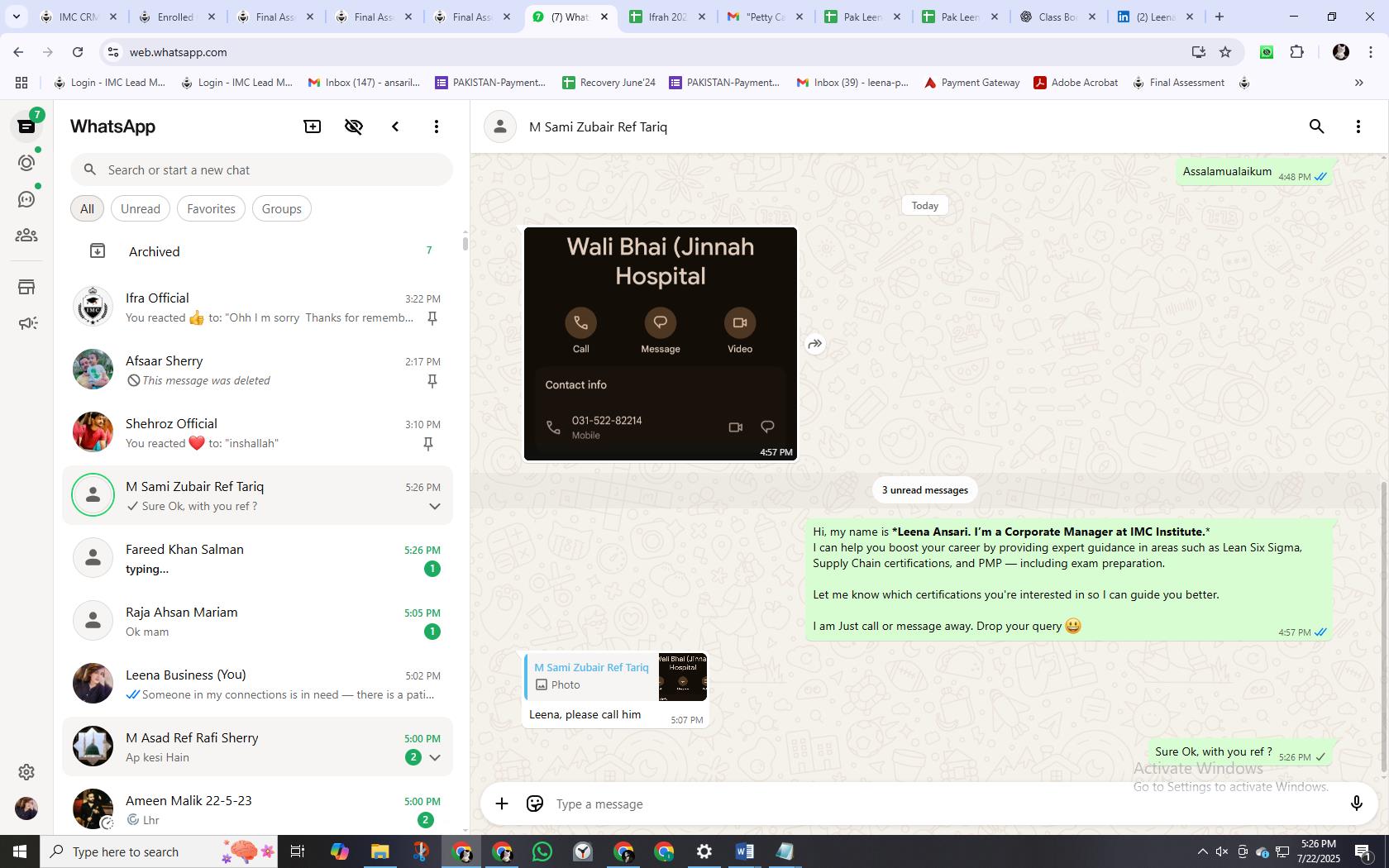Start a new chat icon
1389x868 pixels.
pyautogui.click(x=313, y=126)
